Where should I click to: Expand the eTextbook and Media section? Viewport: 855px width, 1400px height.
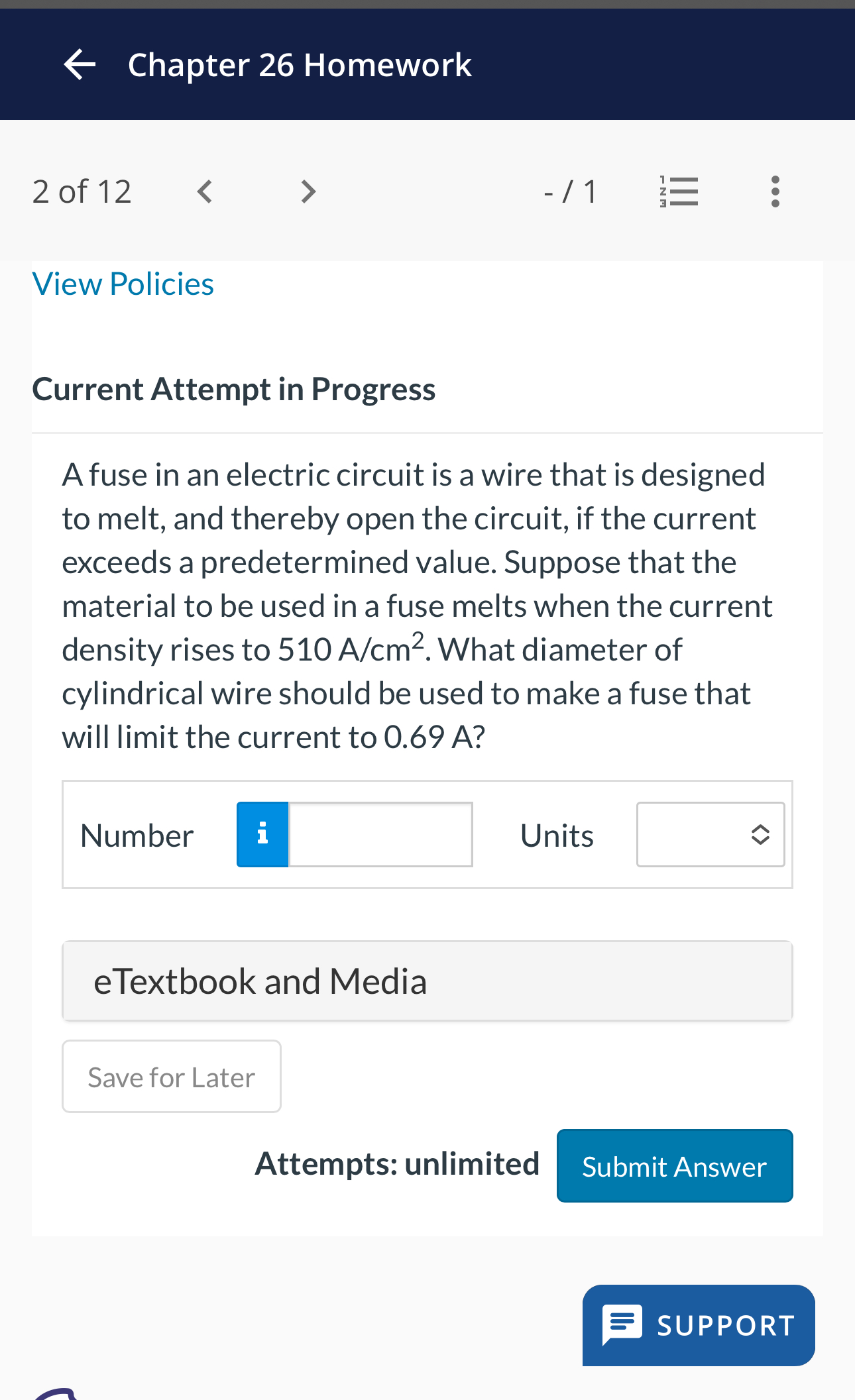click(427, 981)
